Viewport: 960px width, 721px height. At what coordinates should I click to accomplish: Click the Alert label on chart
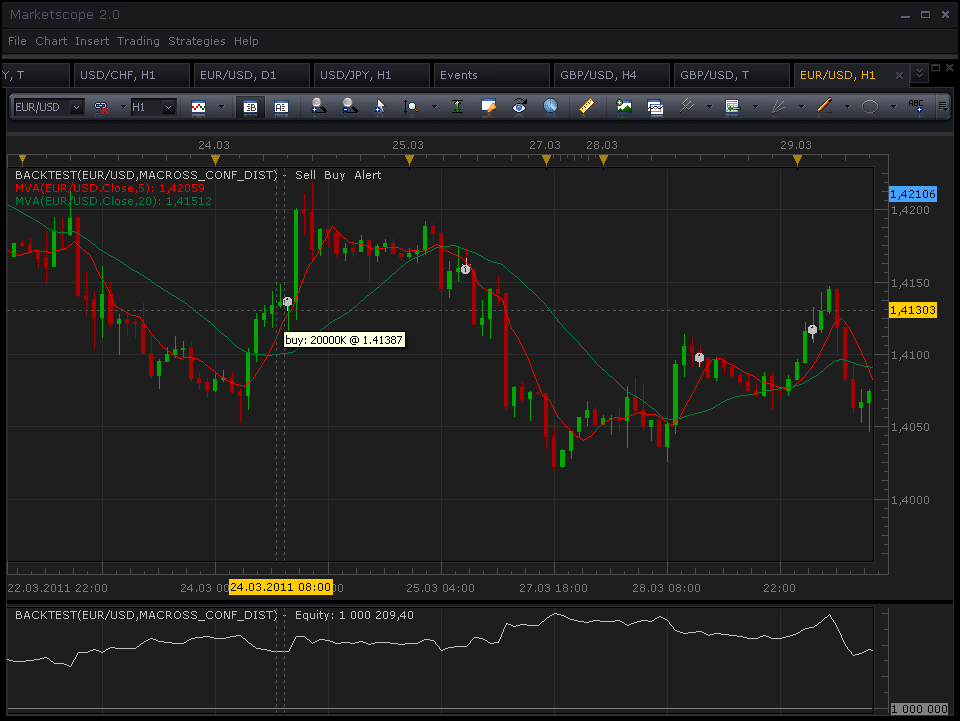pyautogui.click(x=367, y=175)
